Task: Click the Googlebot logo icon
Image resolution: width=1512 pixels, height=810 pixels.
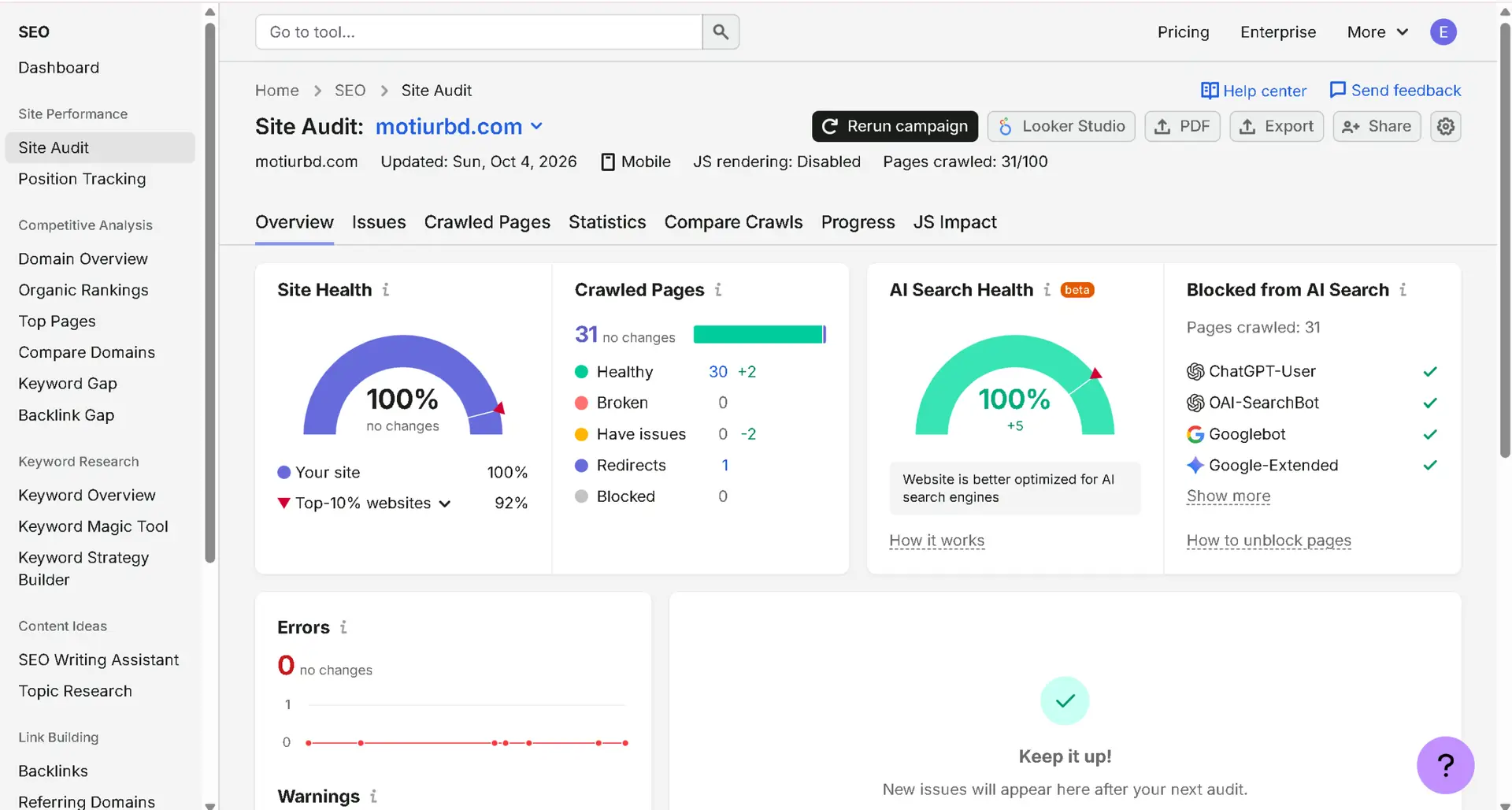Action: click(1195, 434)
